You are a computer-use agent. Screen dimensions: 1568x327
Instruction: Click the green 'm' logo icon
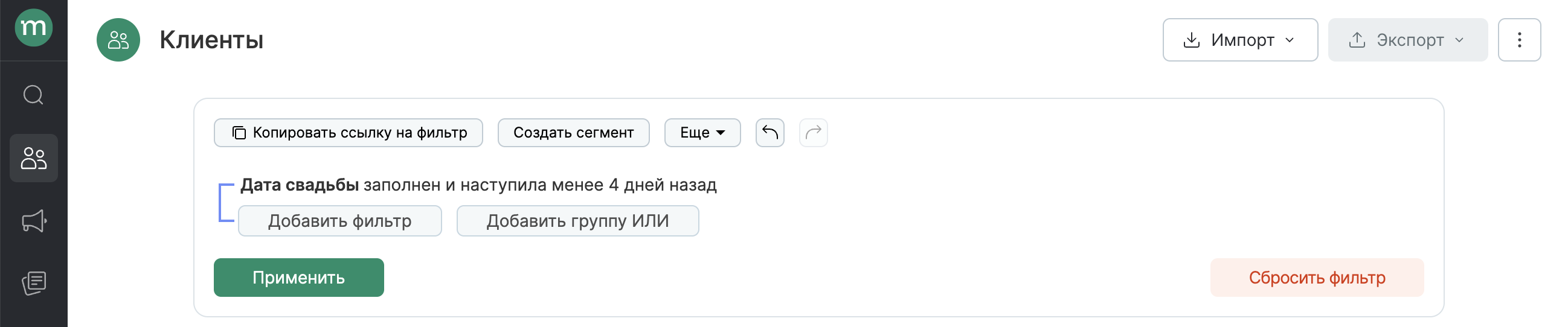click(x=33, y=27)
